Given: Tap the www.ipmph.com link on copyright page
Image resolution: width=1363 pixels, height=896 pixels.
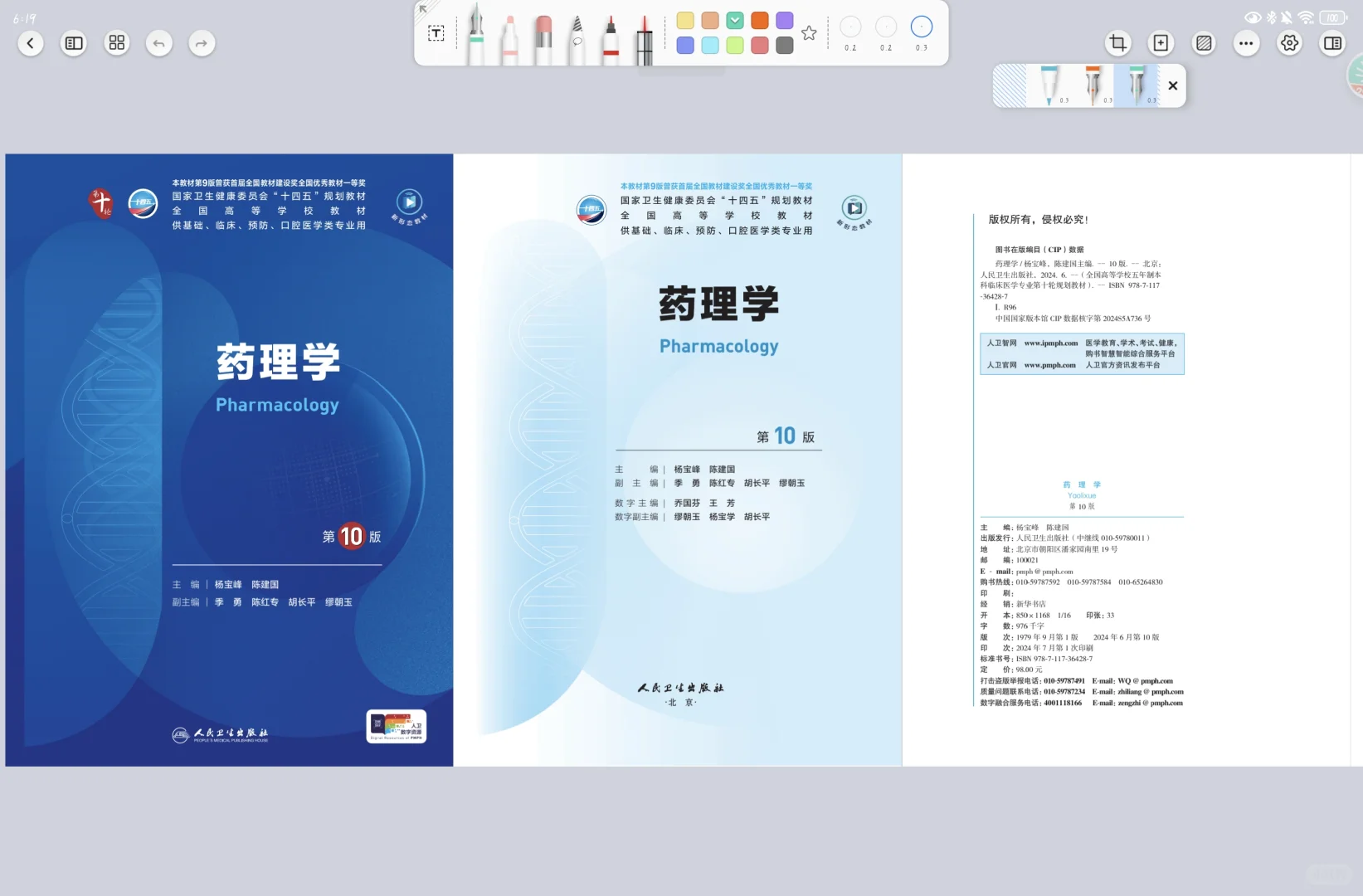Looking at the screenshot, I should point(1051,343).
